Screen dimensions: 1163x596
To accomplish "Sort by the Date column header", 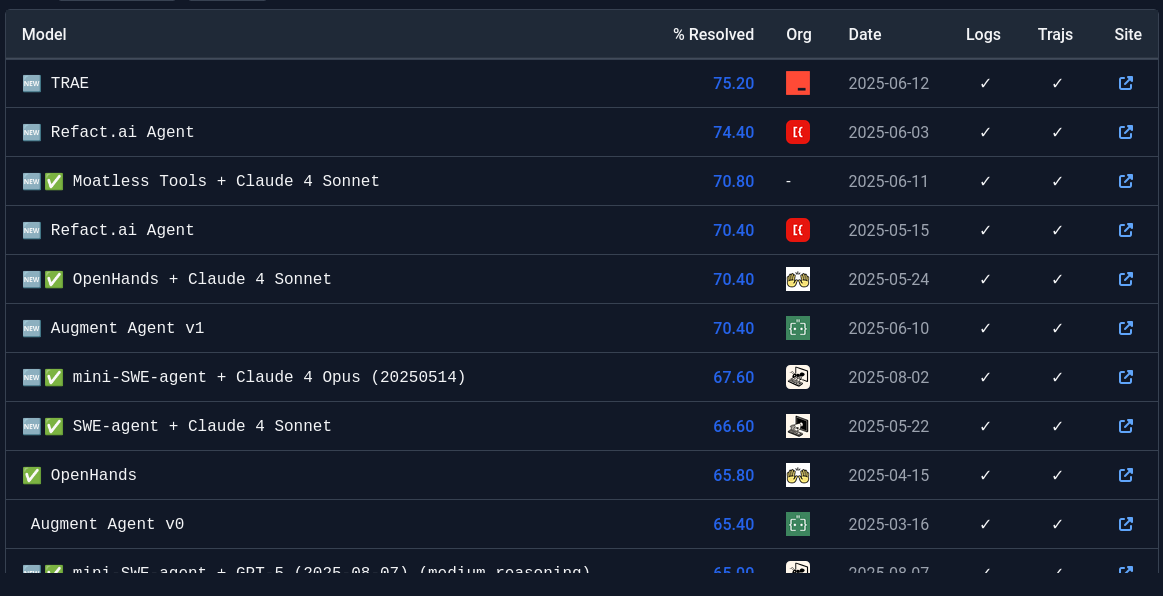I will [x=865, y=35].
